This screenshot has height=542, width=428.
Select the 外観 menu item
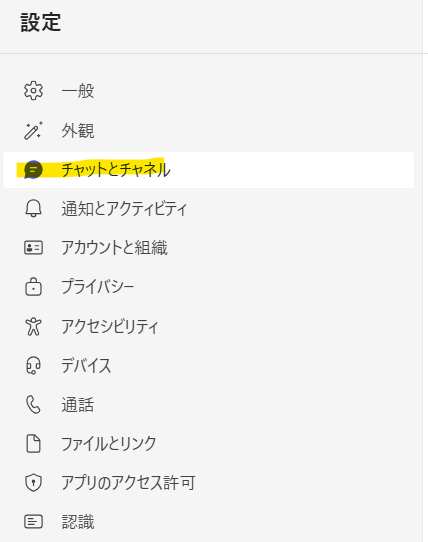pos(208,131)
